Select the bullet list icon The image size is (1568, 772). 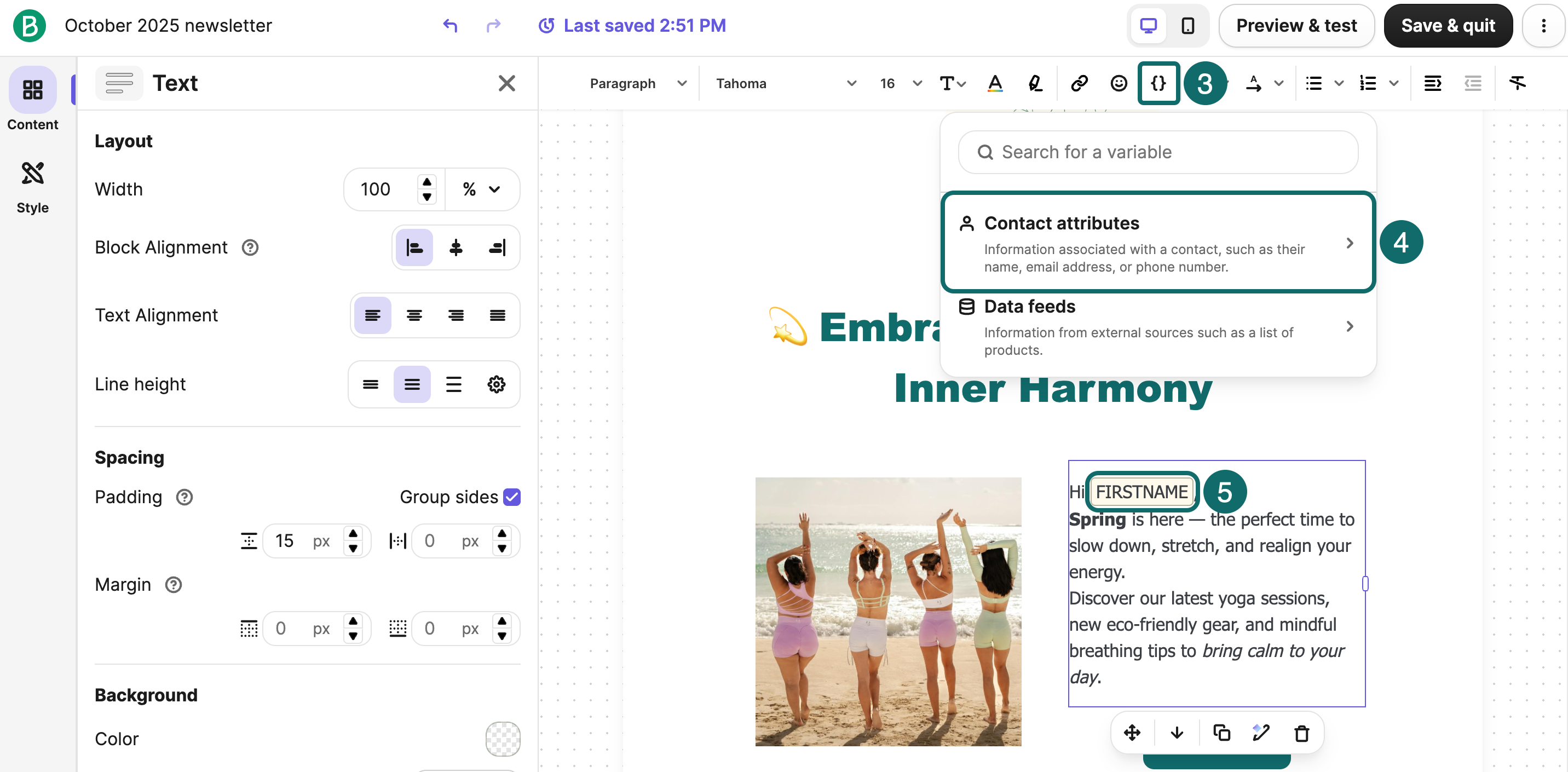[1315, 83]
